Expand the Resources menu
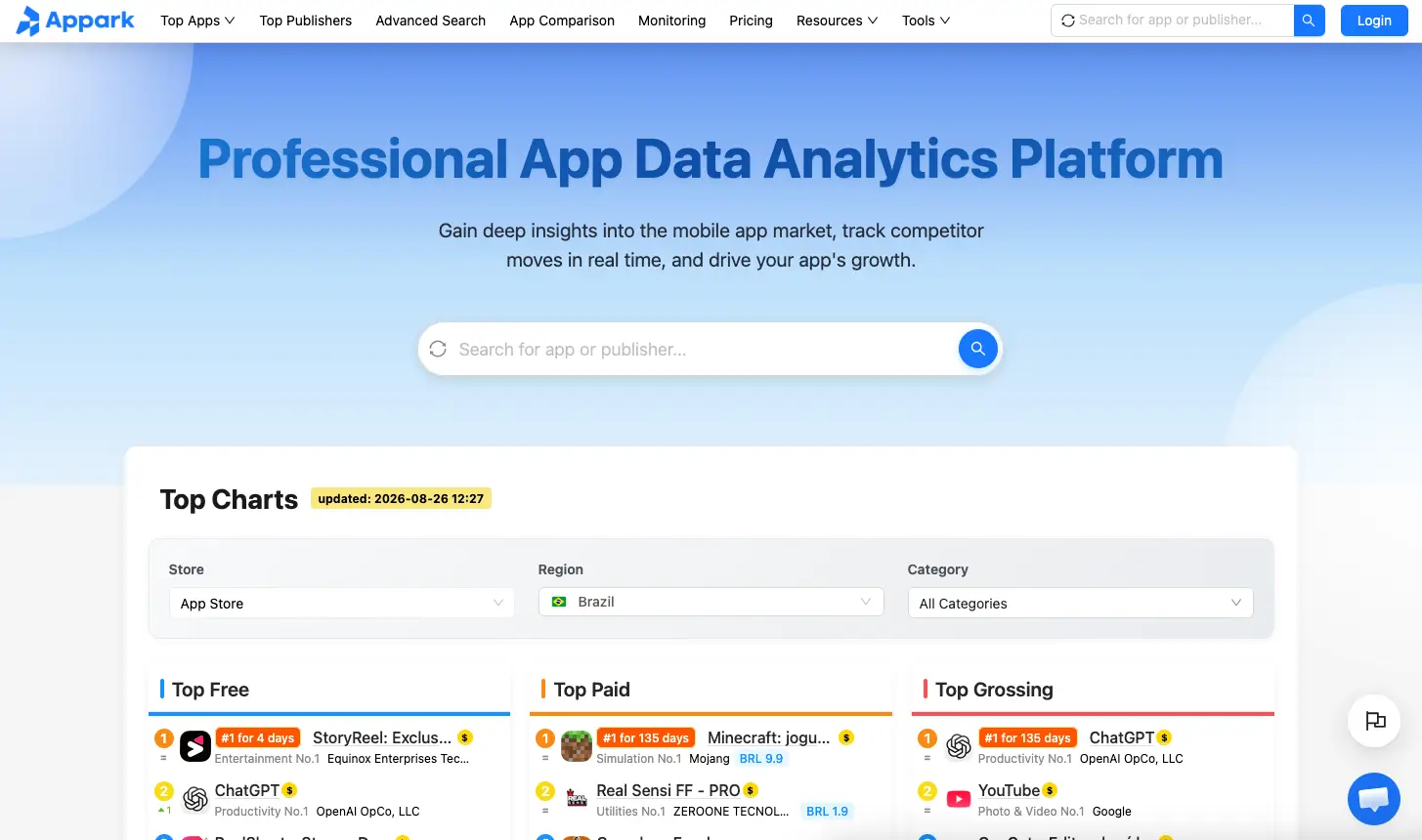Image resolution: width=1422 pixels, height=840 pixels. pyautogui.click(x=837, y=21)
